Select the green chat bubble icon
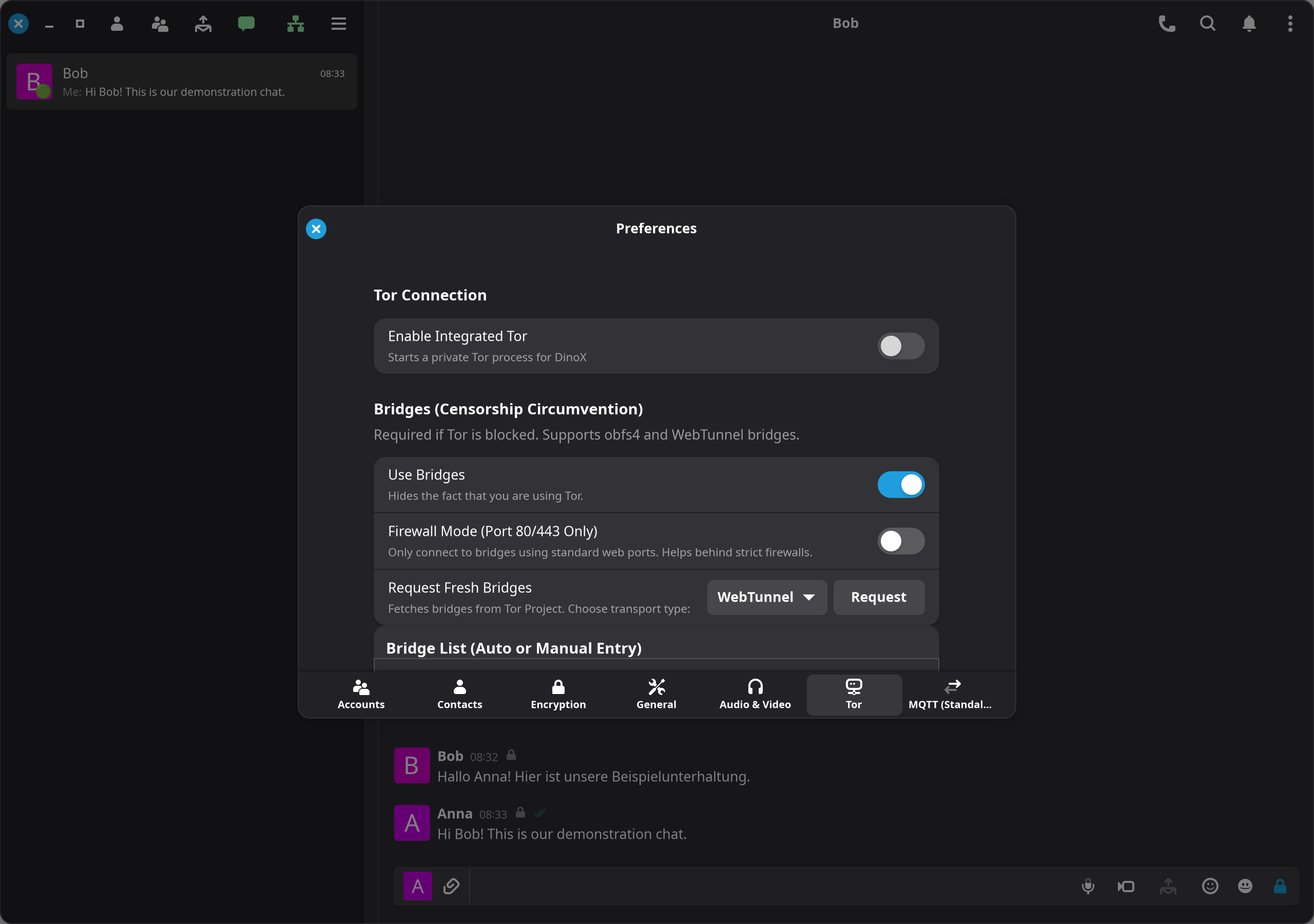Viewport: 1314px width, 924px height. pyautogui.click(x=246, y=24)
